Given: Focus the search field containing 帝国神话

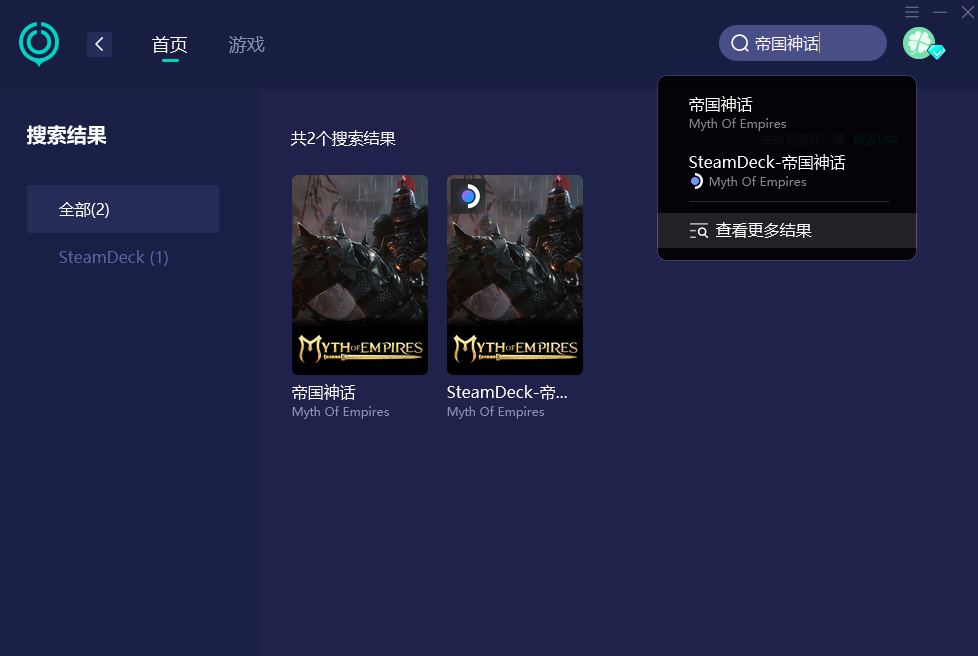Looking at the screenshot, I should pos(803,43).
